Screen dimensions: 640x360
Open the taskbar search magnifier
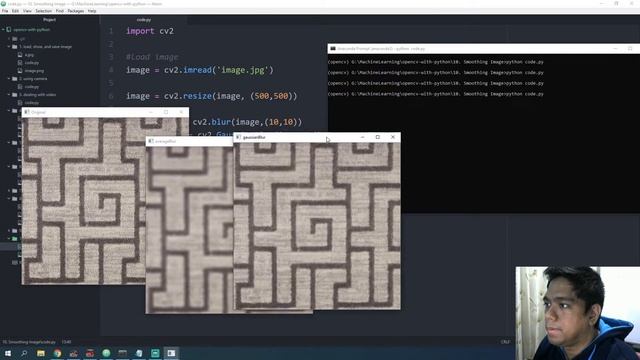click(24, 353)
